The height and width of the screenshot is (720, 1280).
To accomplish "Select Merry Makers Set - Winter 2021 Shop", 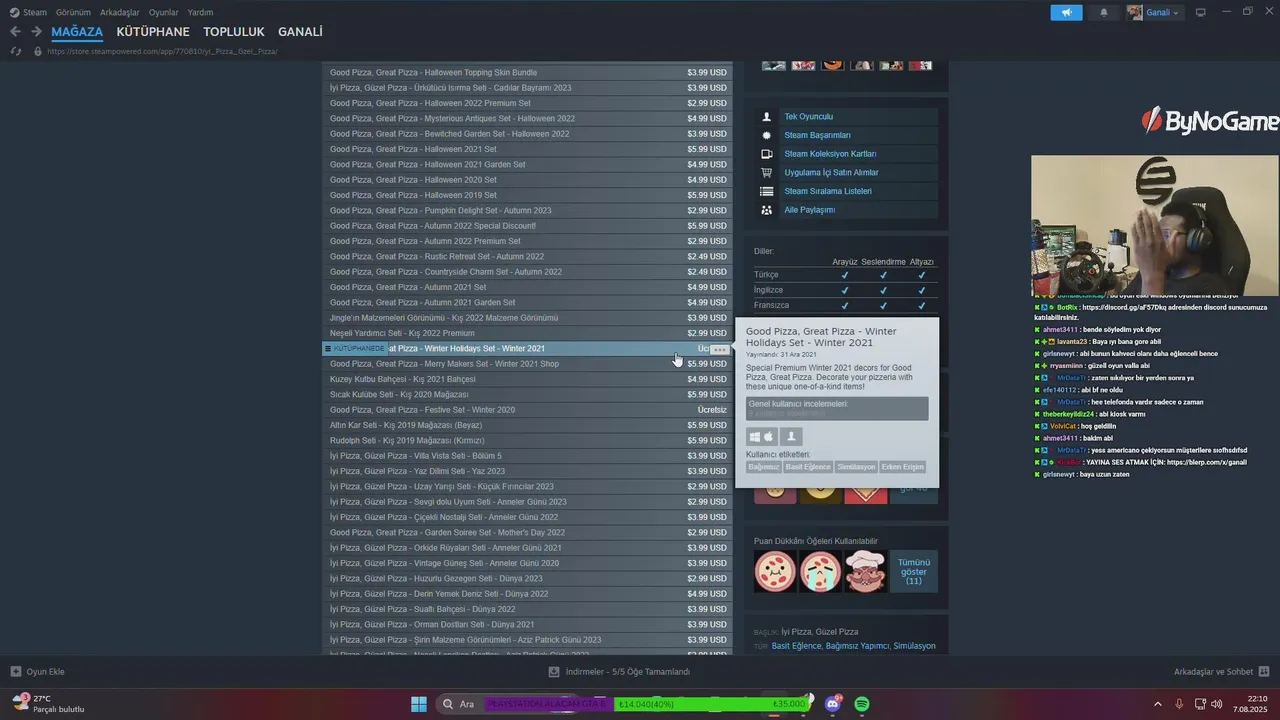I will click(x=528, y=364).
